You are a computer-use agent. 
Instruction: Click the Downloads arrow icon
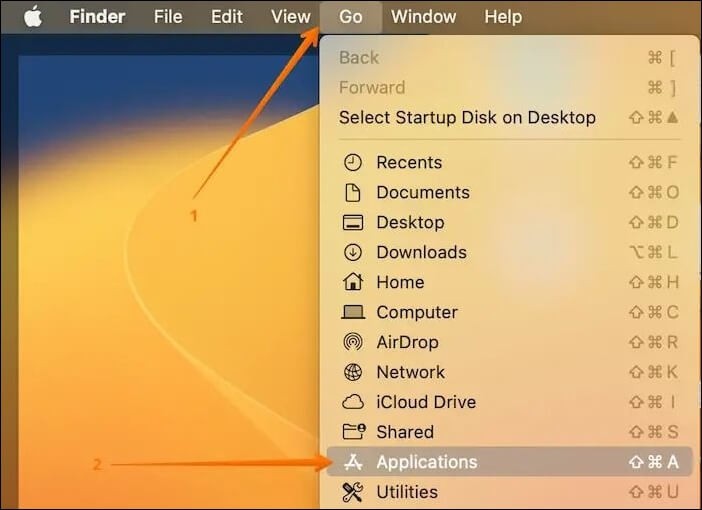pyautogui.click(x=352, y=252)
